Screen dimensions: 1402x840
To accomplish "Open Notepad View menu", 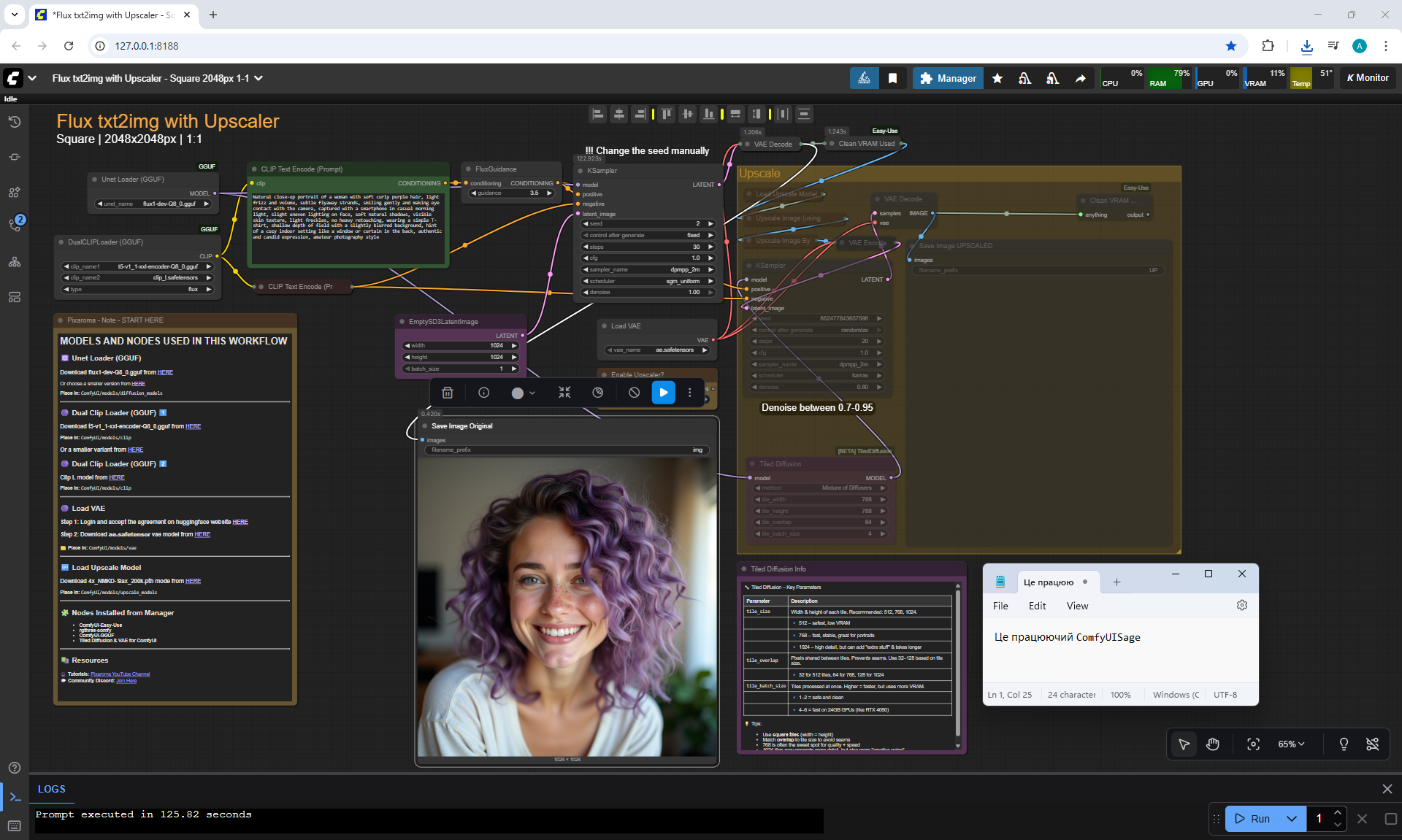I will pyautogui.click(x=1077, y=606).
